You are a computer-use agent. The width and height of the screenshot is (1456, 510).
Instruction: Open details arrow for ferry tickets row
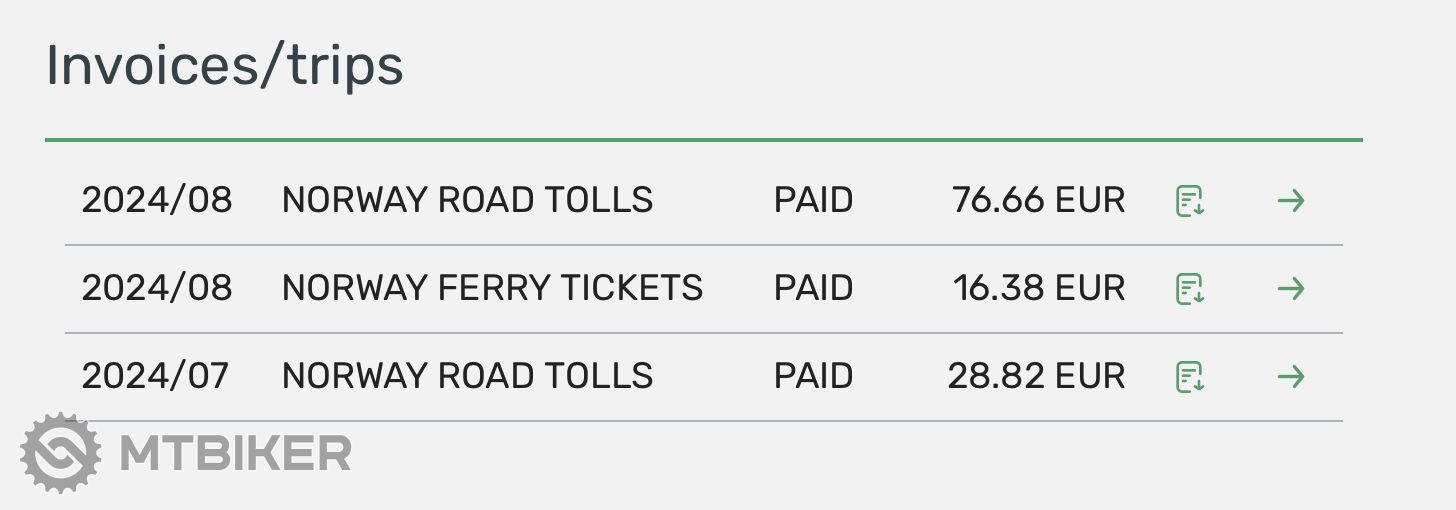click(1291, 289)
